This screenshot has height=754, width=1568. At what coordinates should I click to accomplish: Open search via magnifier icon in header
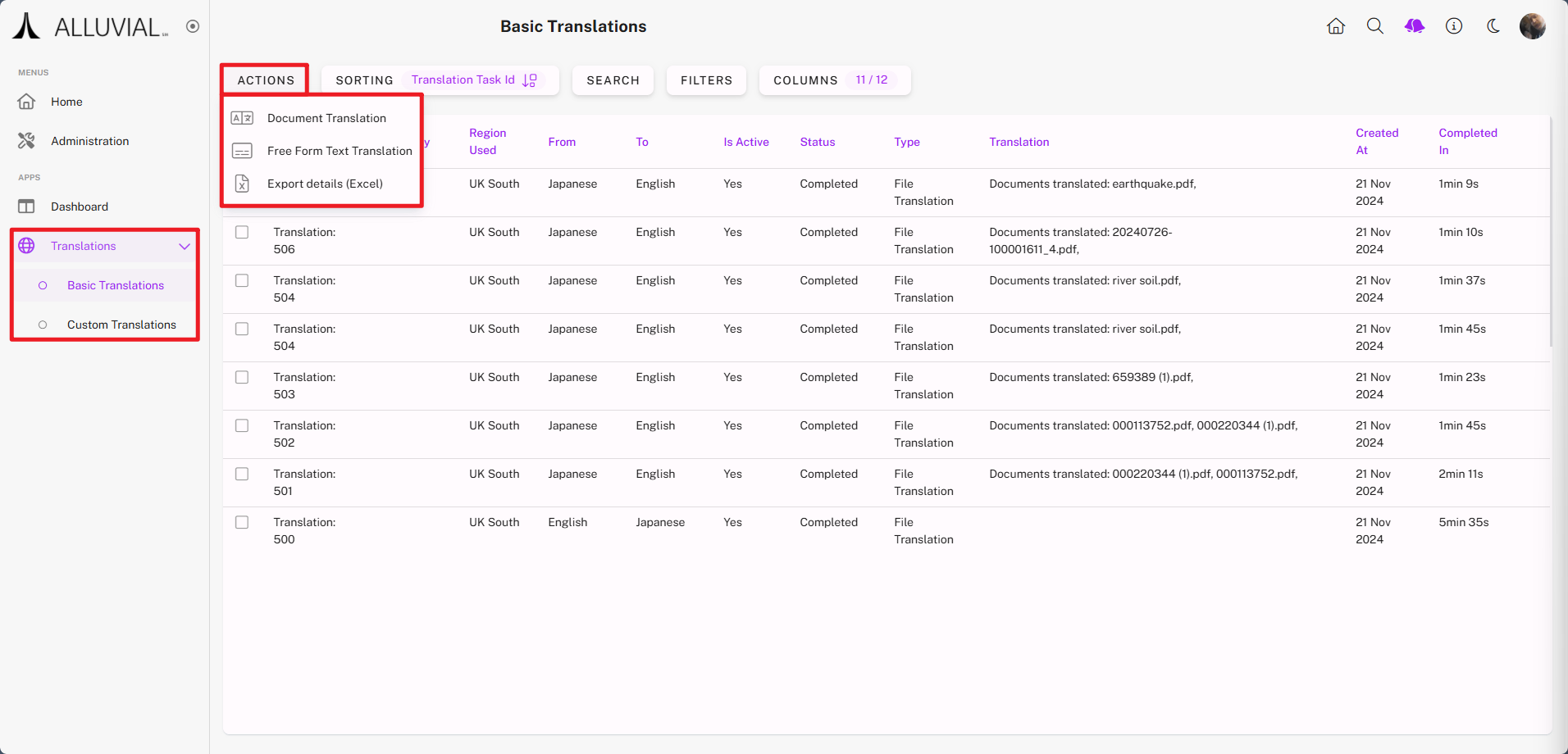point(1375,26)
